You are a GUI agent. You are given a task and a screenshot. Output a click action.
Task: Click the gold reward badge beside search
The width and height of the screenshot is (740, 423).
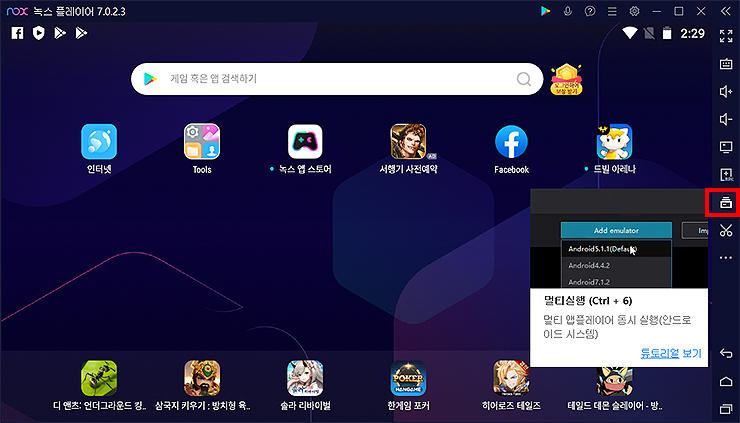click(566, 79)
